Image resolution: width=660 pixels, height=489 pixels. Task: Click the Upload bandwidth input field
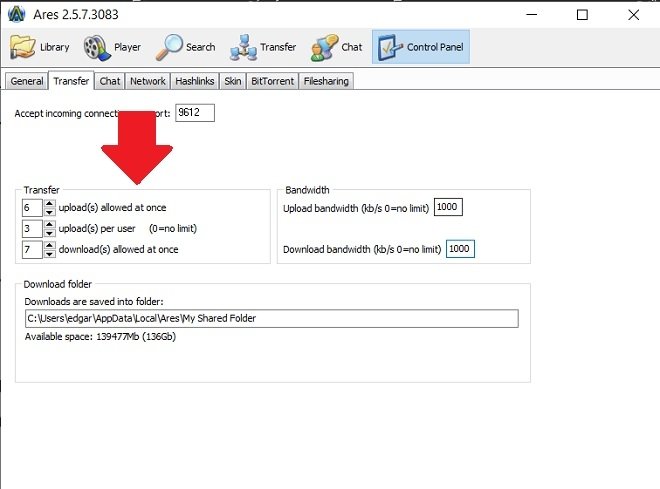448,207
